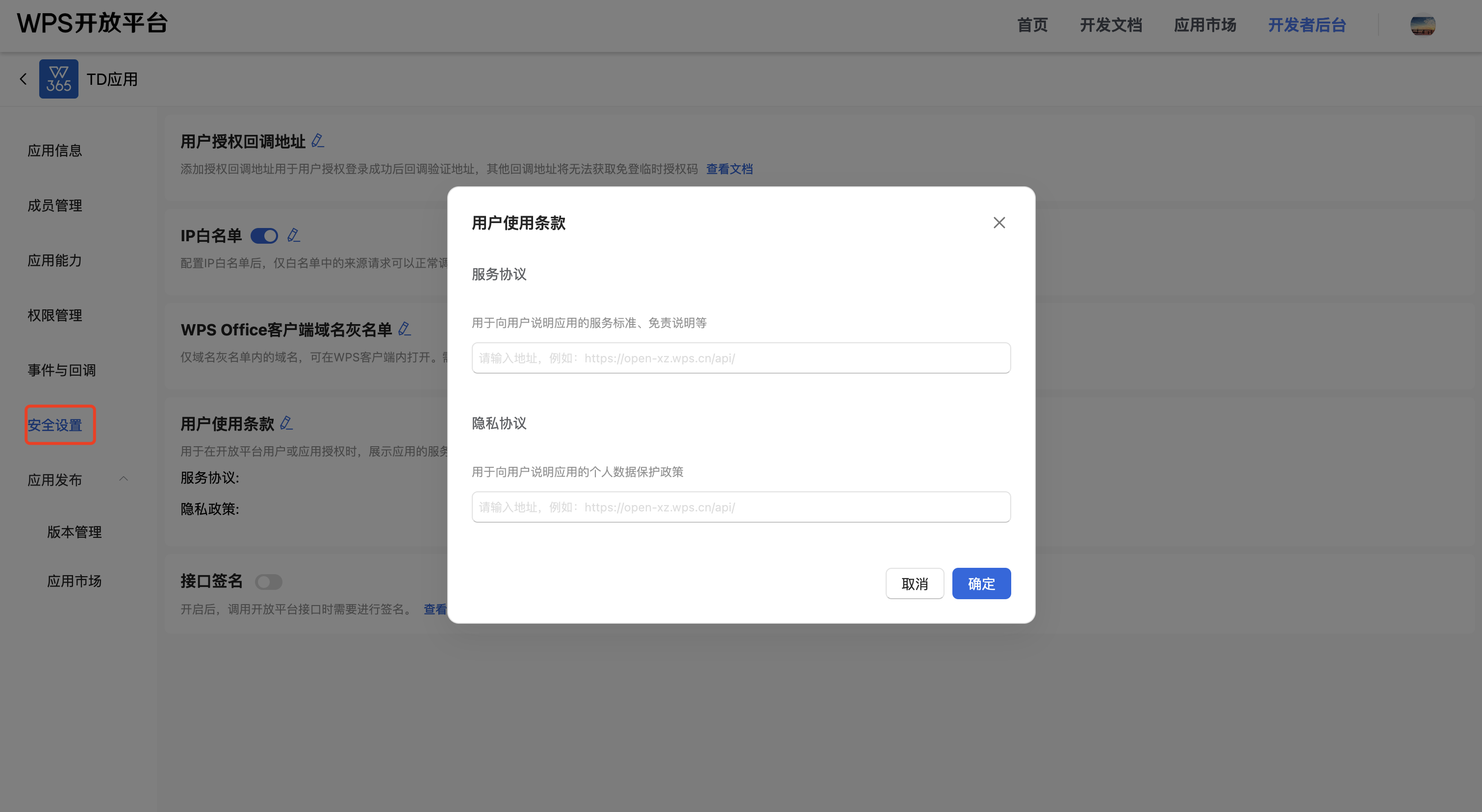Open 开发文档 in top navigation
Viewport: 1482px width, 812px height.
point(1110,25)
